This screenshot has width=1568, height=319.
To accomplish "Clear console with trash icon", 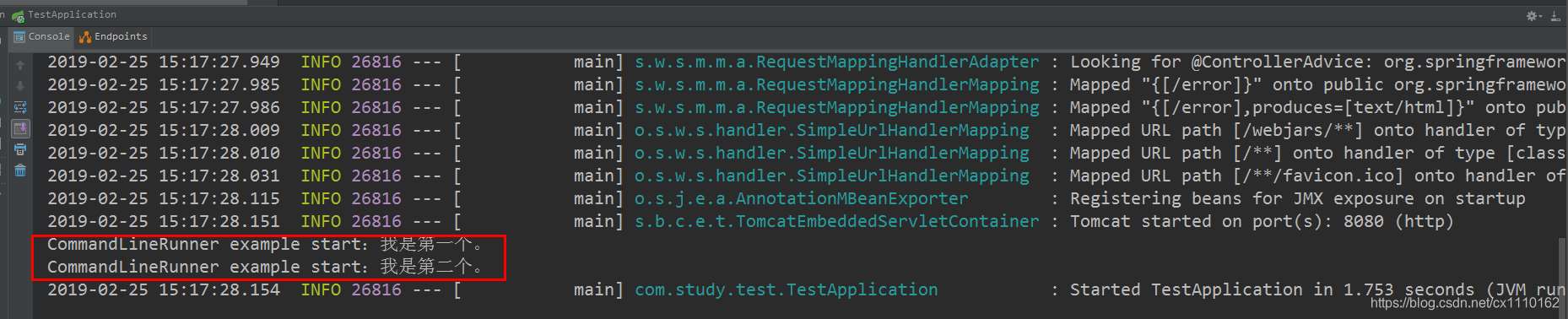I will (x=20, y=170).
